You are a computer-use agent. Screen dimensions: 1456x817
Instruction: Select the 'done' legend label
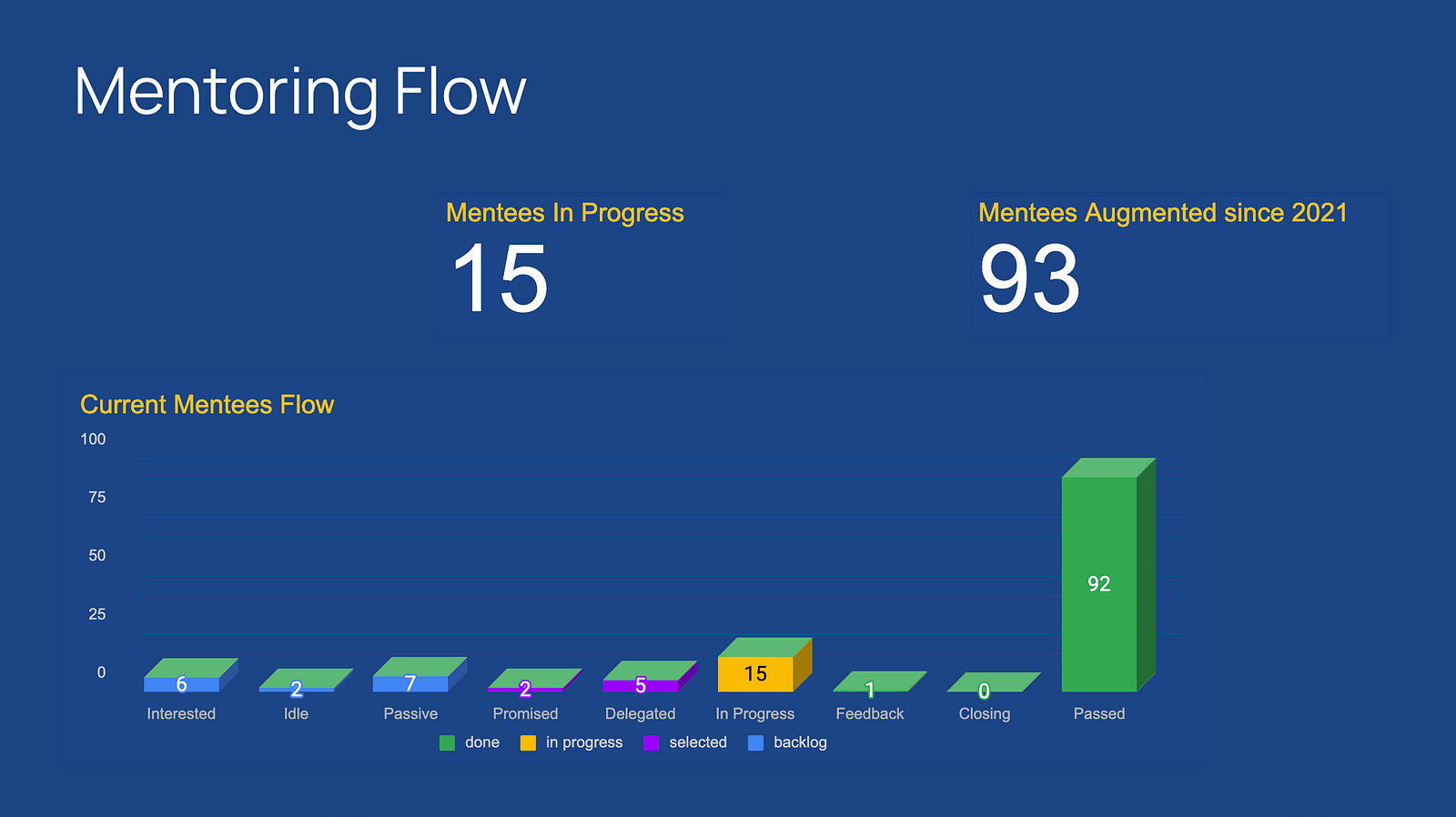click(482, 742)
